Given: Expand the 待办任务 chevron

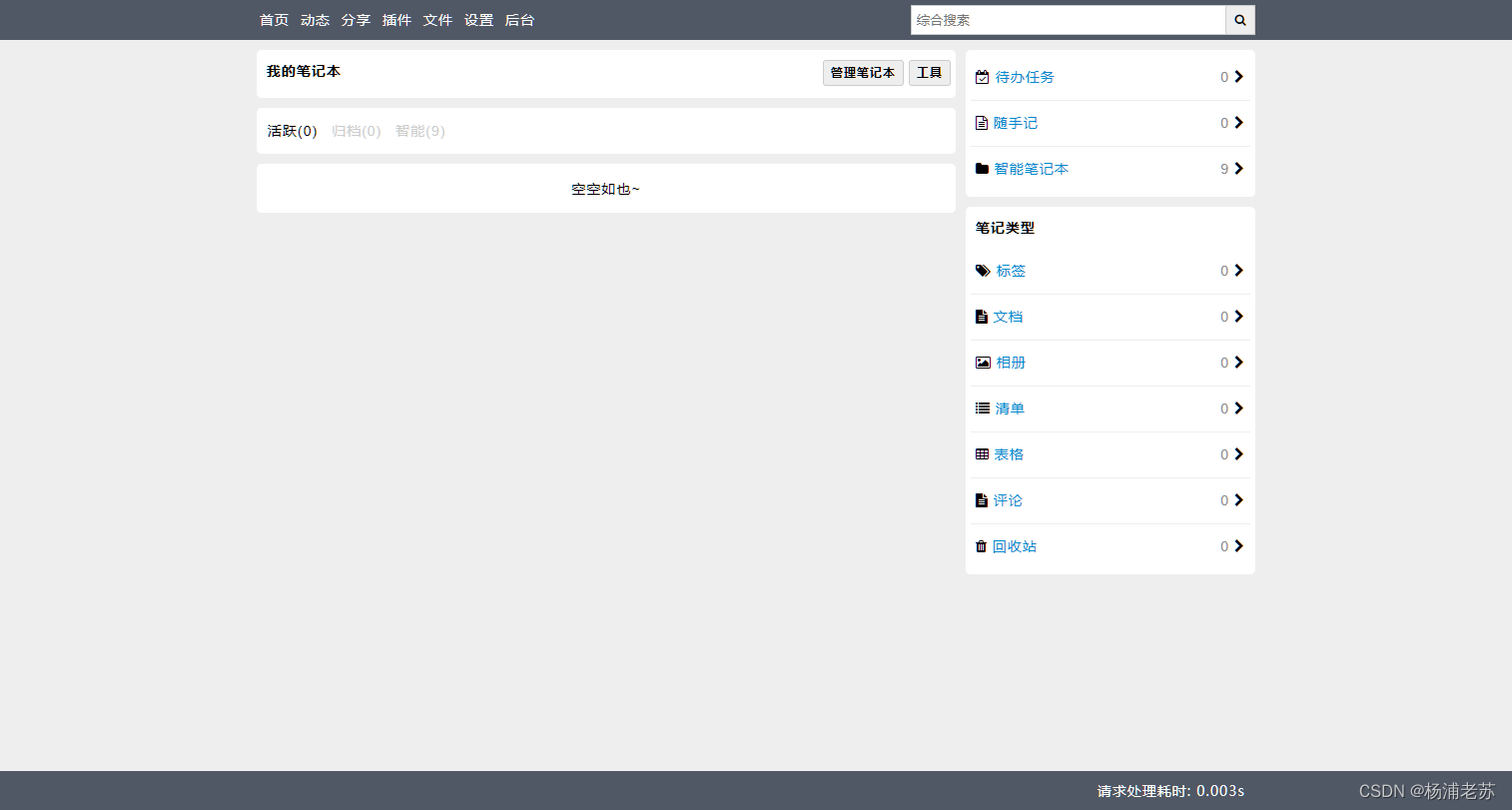Looking at the screenshot, I should click(1238, 76).
